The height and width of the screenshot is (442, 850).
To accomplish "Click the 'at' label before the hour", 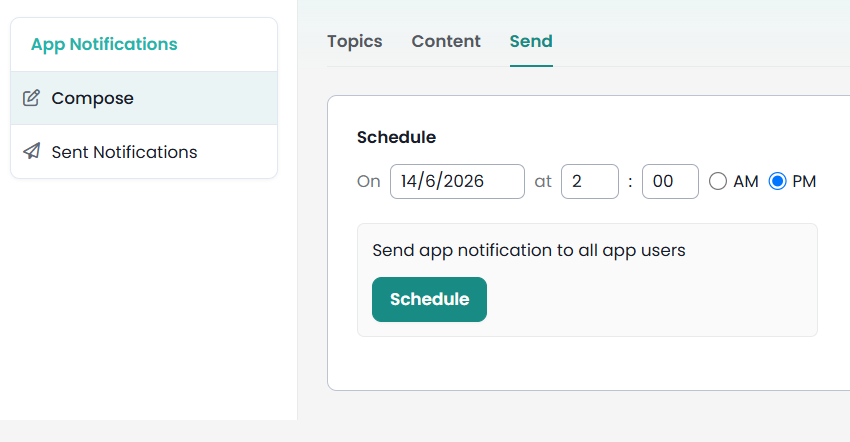I will pyautogui.click(x=543, y=182).
